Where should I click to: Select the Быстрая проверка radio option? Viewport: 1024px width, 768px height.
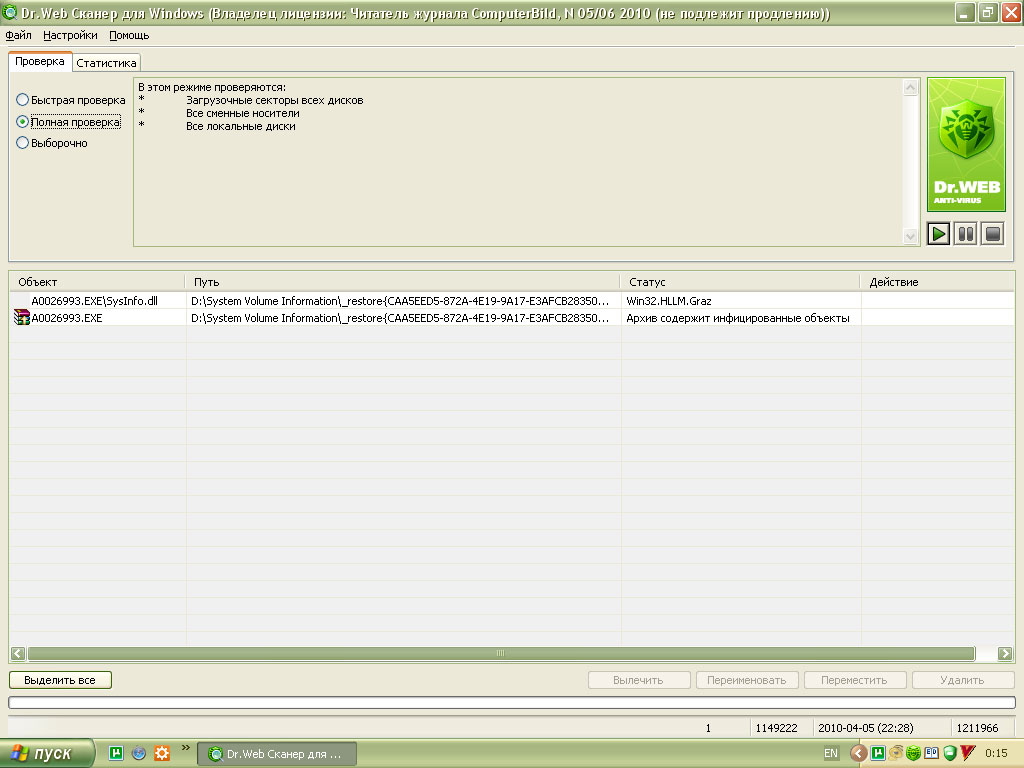pyautogui.click(x=71, y=100)
